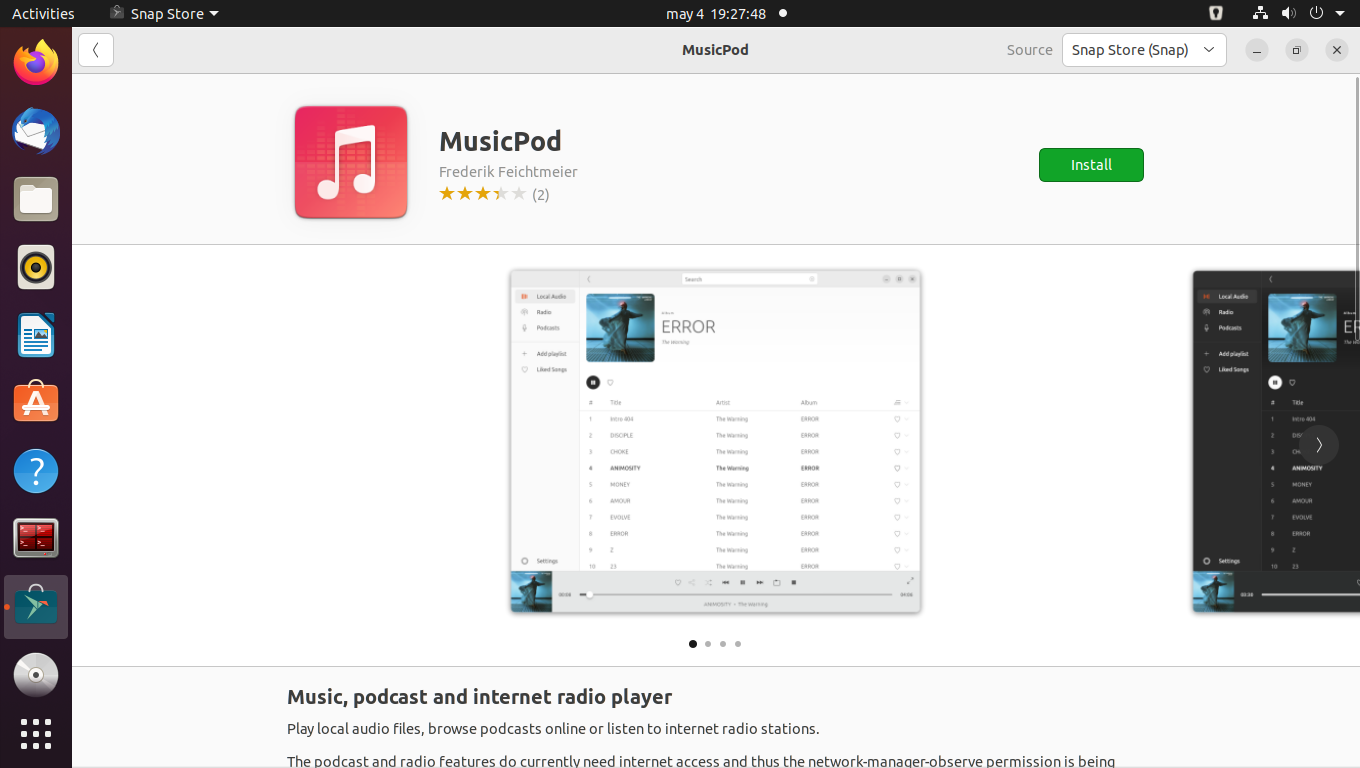Open the dark theme MusicPod screenshot
This screenshot has height=768, width=1360.
pyautogui.click(x=1276, y=441)
